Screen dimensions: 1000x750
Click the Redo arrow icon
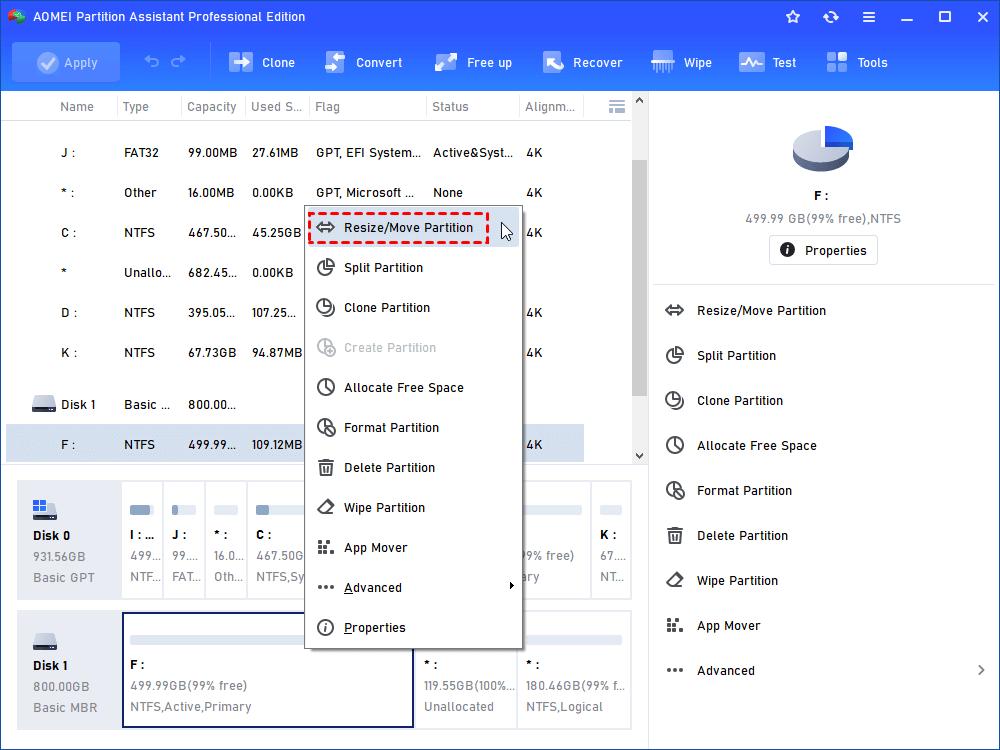click(x=179, y=62)
